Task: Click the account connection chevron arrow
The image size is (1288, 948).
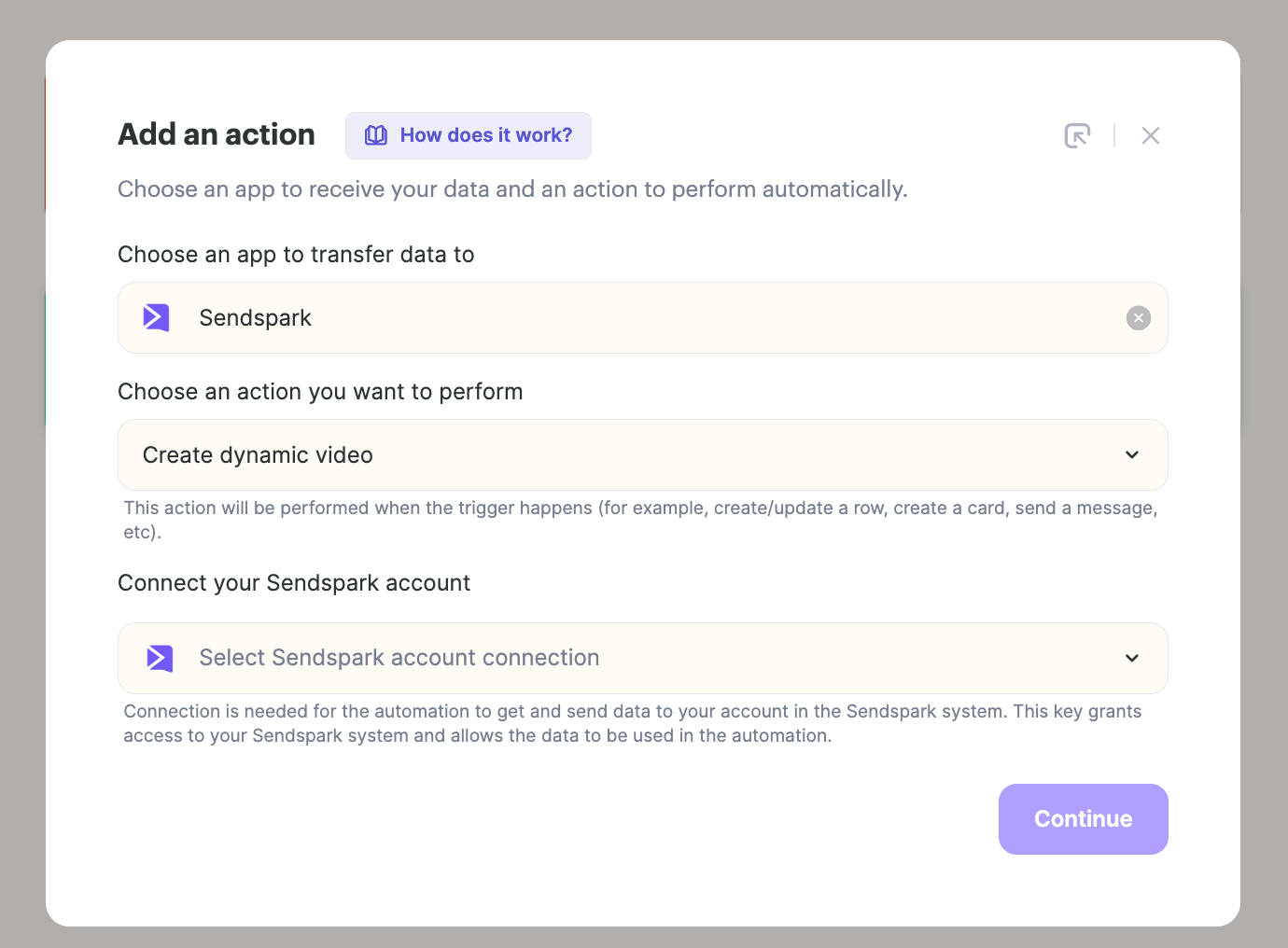Action: (1132, 658)
